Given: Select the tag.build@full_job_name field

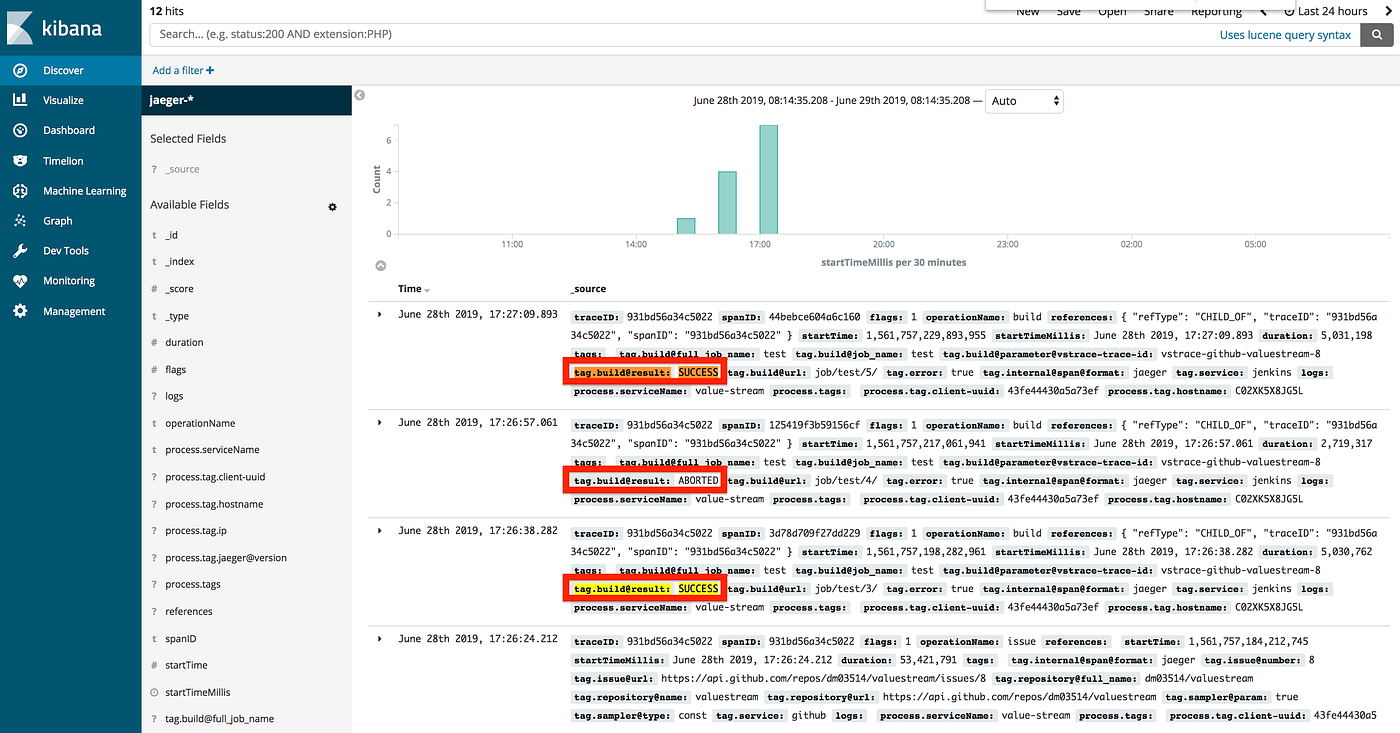Looking at the screenshot, I should [219, 719].
